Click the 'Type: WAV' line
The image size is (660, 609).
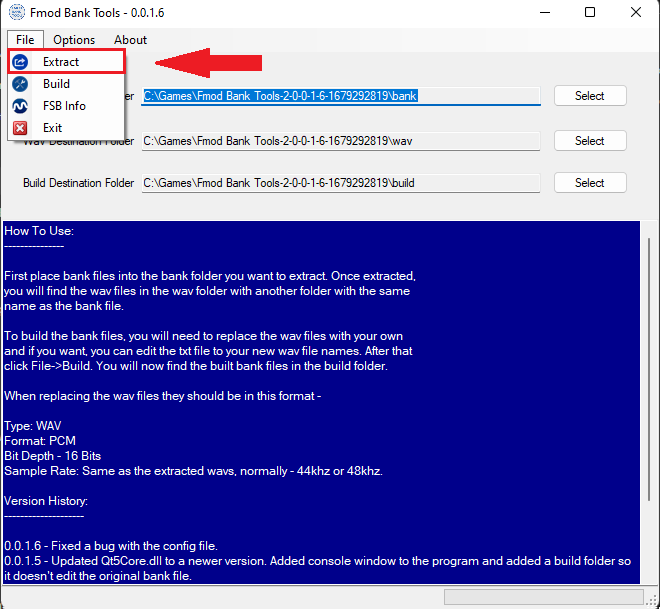[32, 426]
